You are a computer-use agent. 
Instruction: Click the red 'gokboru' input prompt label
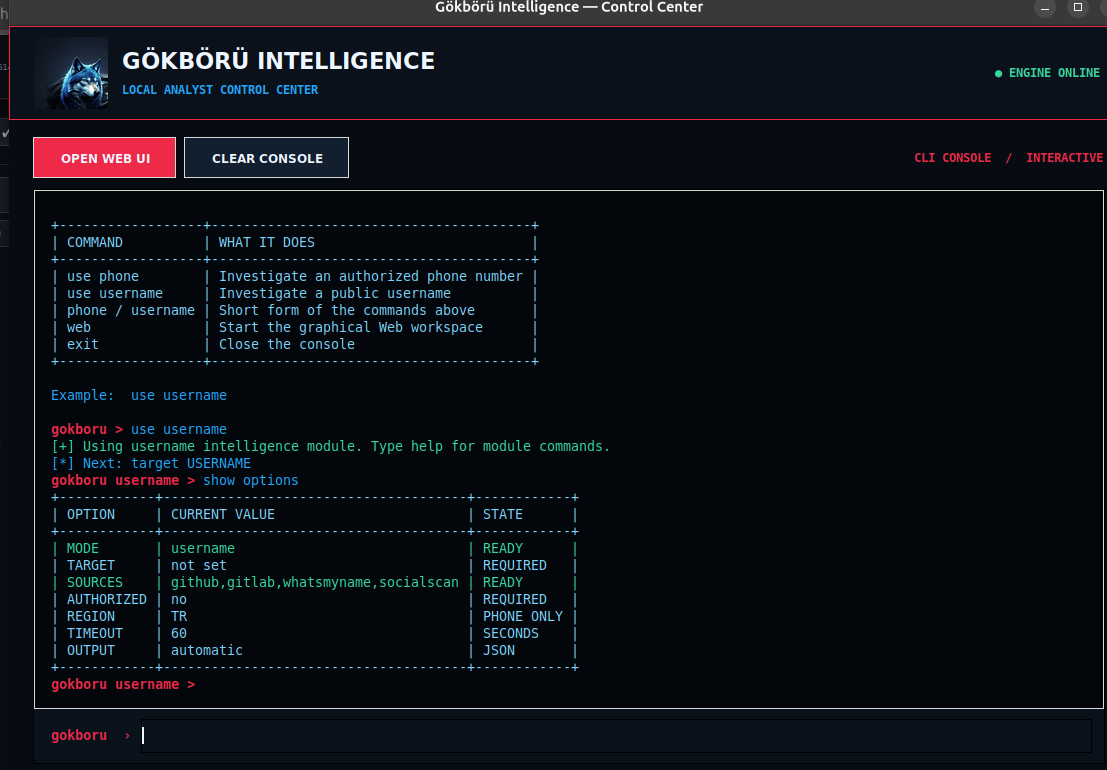78,735
